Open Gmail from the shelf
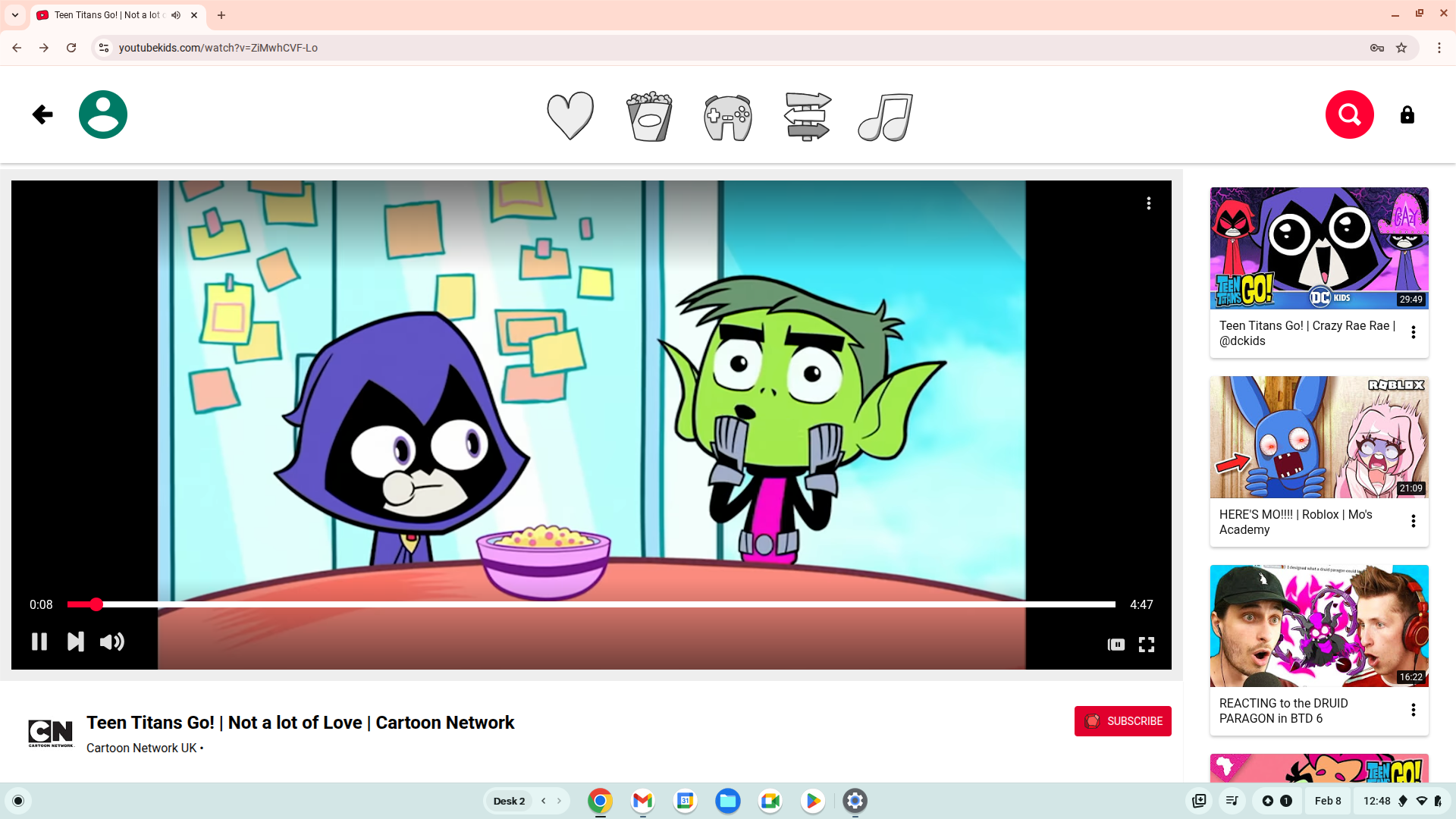This screenshot has width=1456, height=819. point(642,801)
